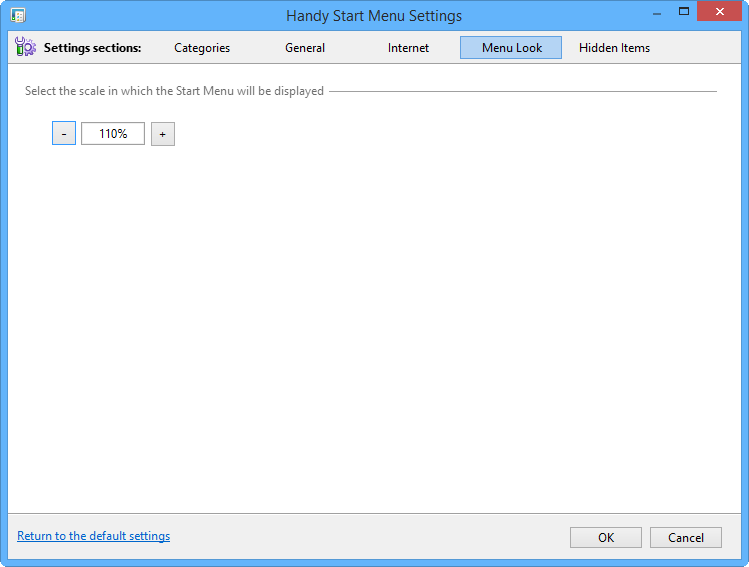This screenshot has width=749, height=567.
Task: Select the Menu Look section
Action: (511, 48)
